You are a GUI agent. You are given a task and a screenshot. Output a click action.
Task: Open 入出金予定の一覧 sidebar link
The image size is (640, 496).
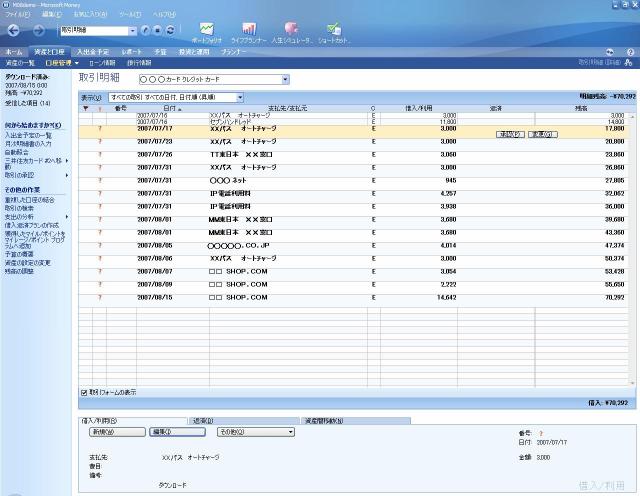pos(28,135)
